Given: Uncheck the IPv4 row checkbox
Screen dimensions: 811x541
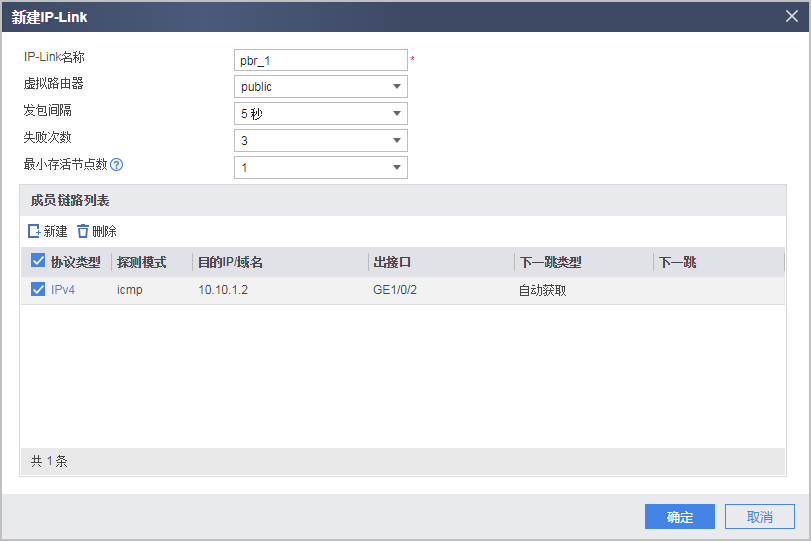Looking at the screenshot, I should click(38, 290).
